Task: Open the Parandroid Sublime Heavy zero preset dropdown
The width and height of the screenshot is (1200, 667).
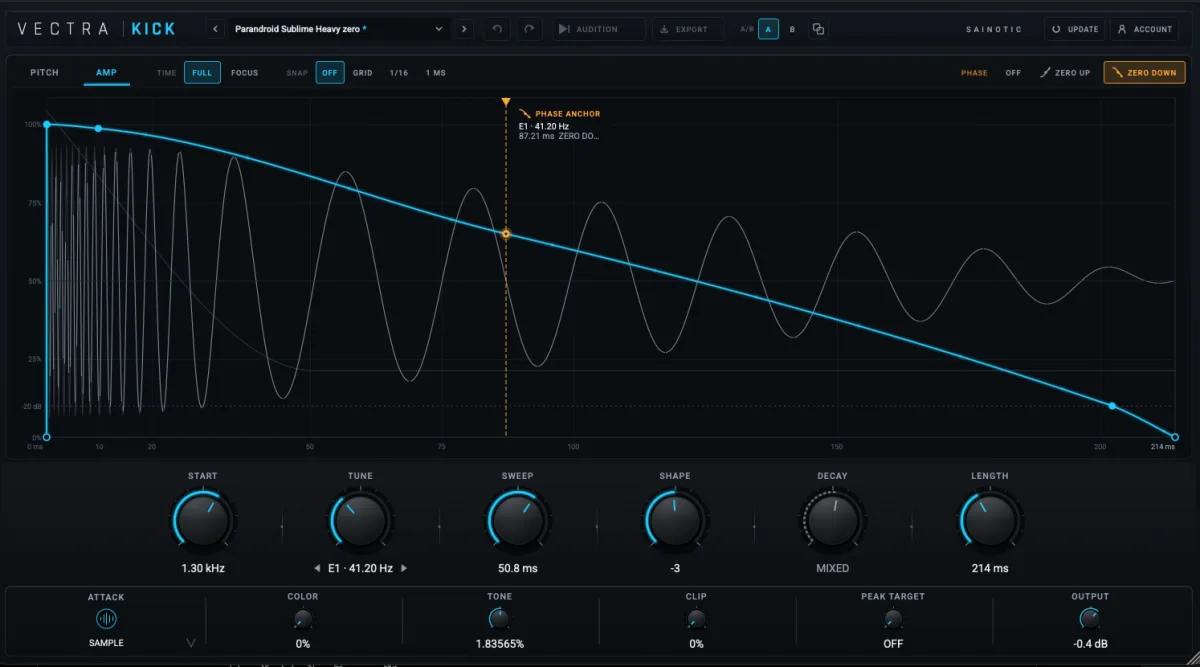Action: point(338,29)
